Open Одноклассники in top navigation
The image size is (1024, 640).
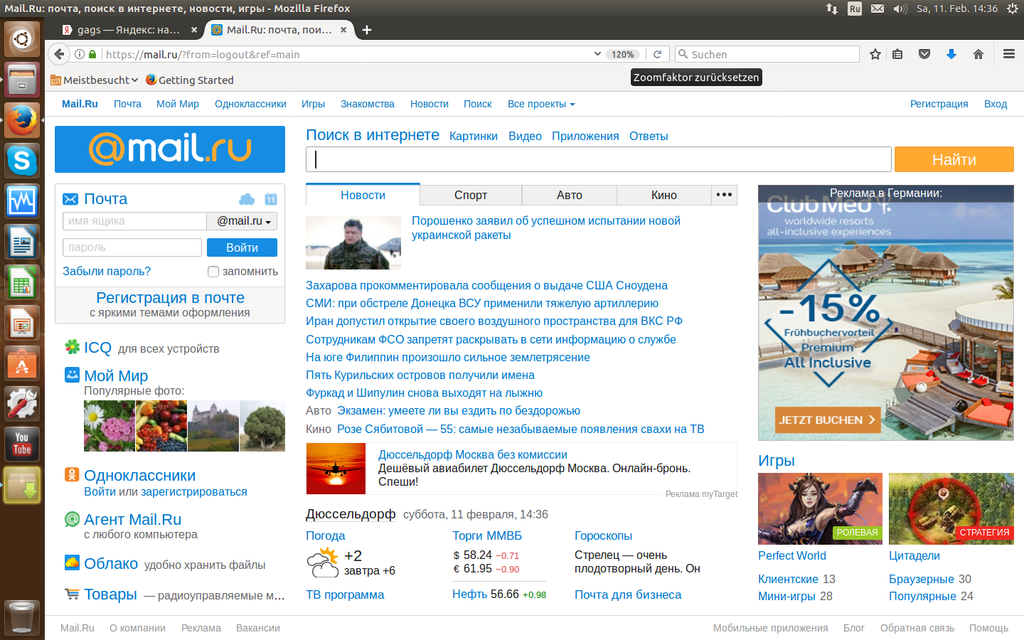(250, 104)
